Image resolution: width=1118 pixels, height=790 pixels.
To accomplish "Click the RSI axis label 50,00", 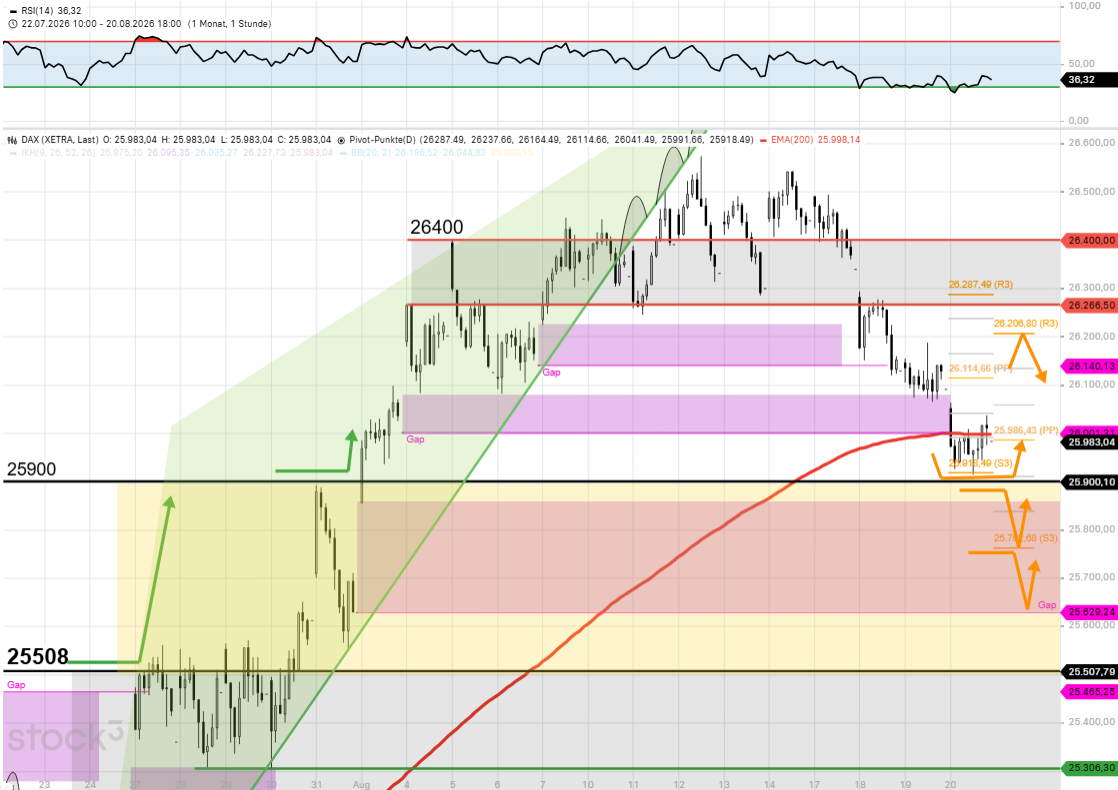I will click(1082, 63).
